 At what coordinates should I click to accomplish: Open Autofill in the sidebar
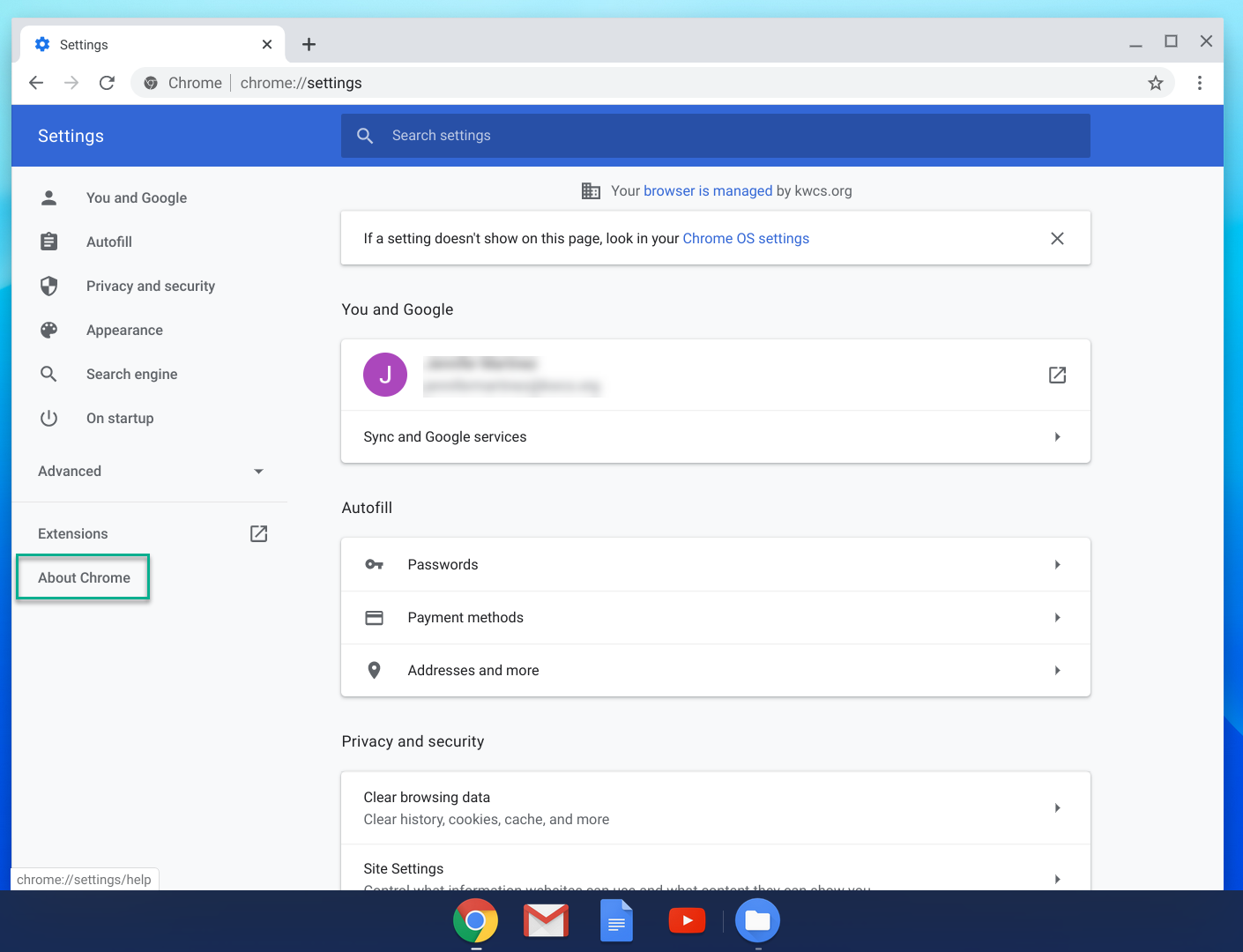109,242
